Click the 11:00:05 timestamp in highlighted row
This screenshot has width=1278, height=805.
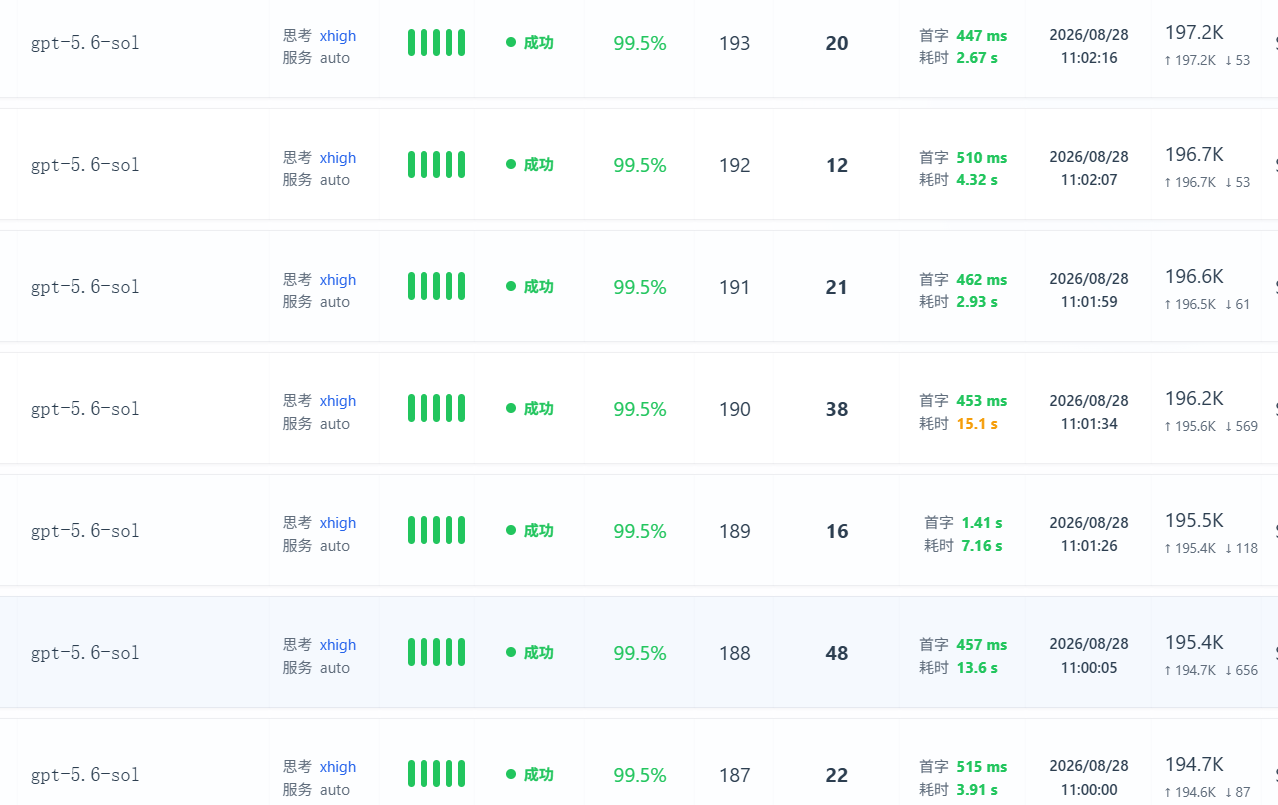pyautogui.click(x=1089, y=668)
